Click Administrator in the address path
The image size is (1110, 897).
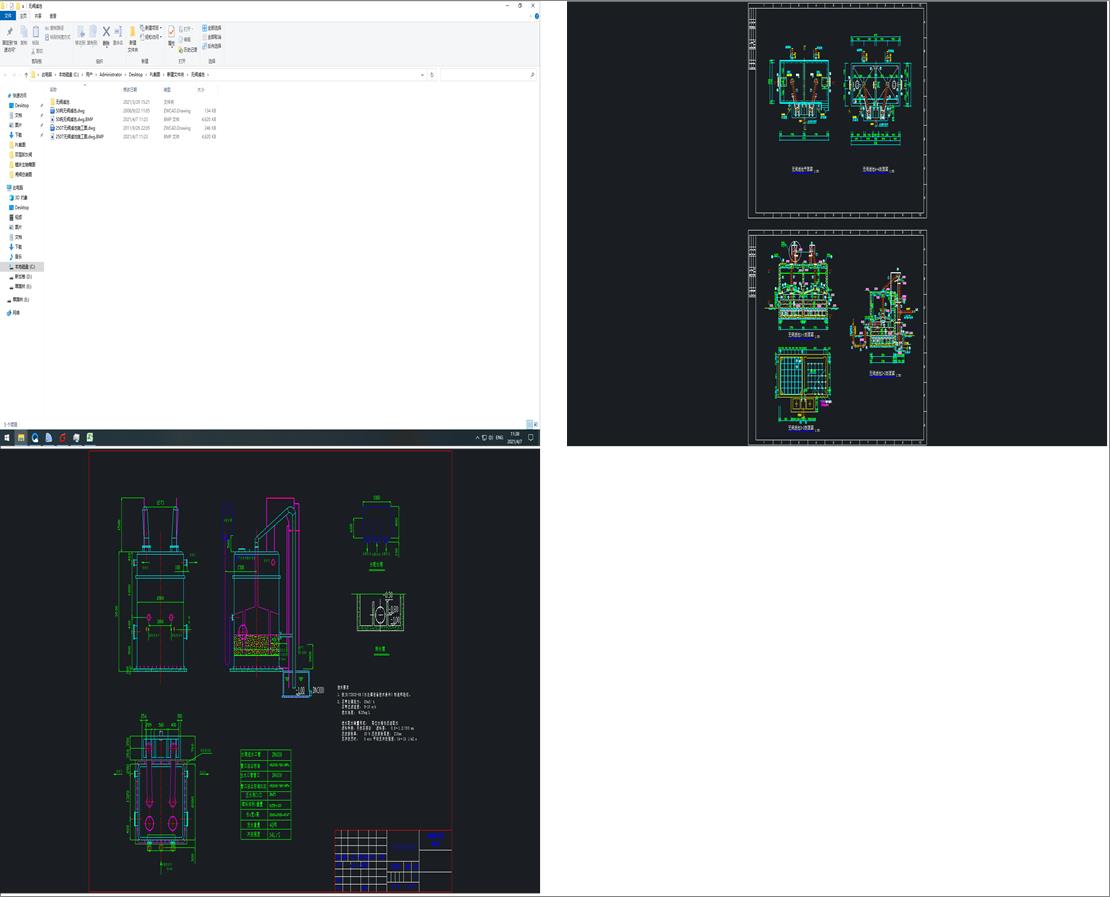coord(110,74)
